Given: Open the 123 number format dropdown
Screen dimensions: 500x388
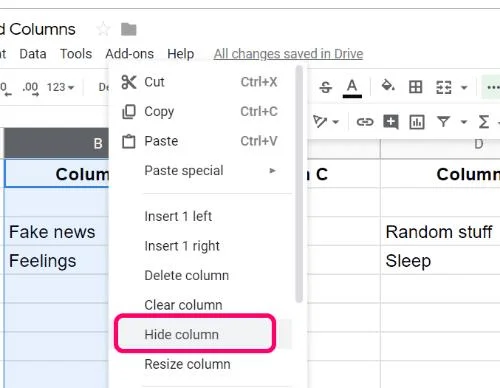Looking at the screenshot, I should (x=60, y=87).
